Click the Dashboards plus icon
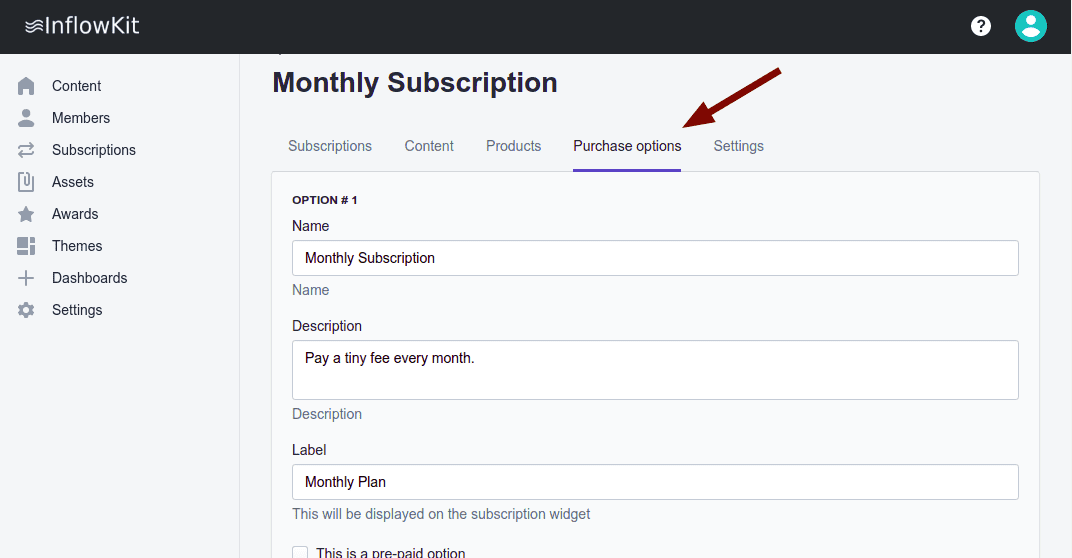 coord(27,278)
